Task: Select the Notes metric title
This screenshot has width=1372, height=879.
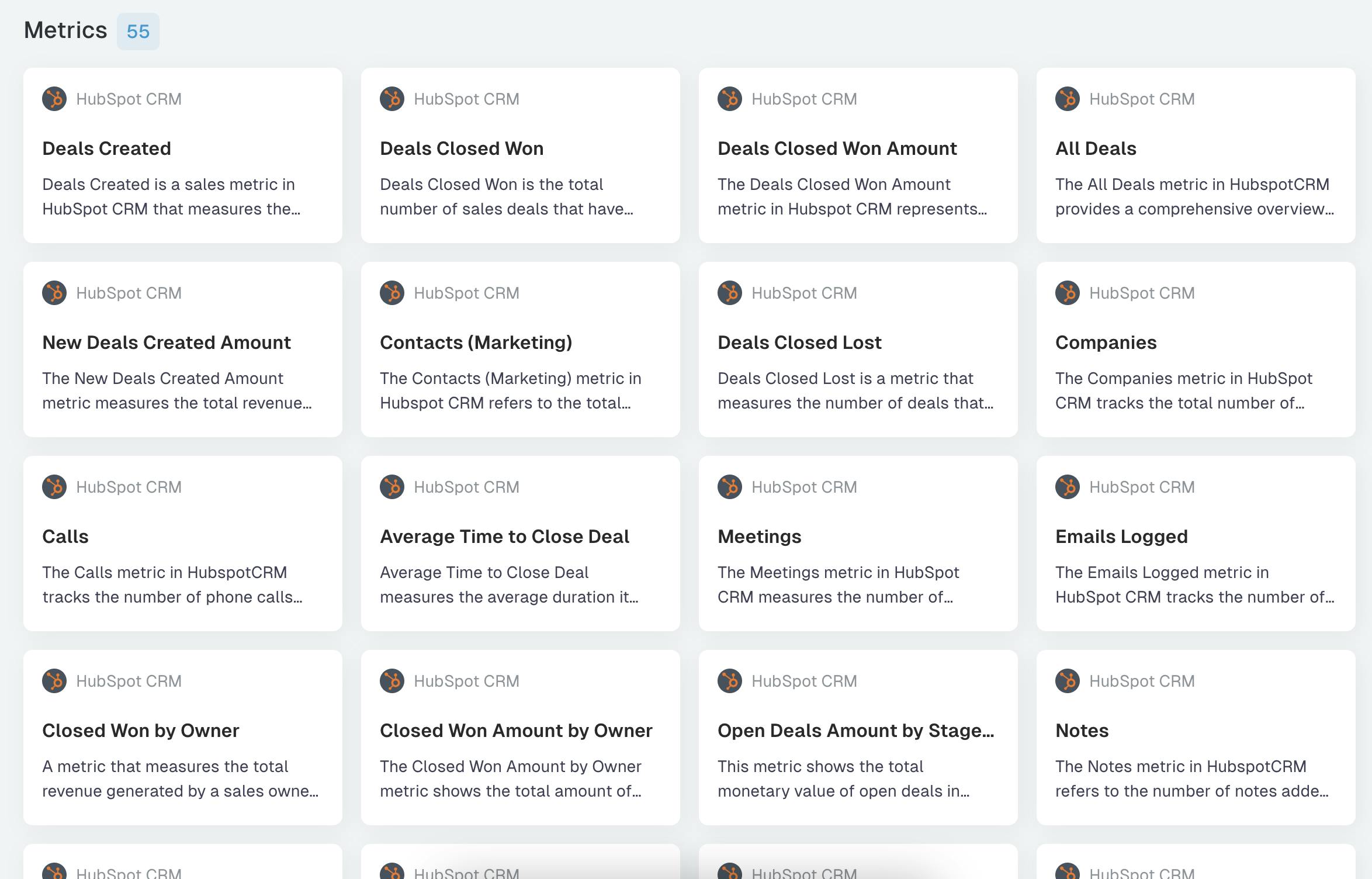Action: [x=1082, y=731]
